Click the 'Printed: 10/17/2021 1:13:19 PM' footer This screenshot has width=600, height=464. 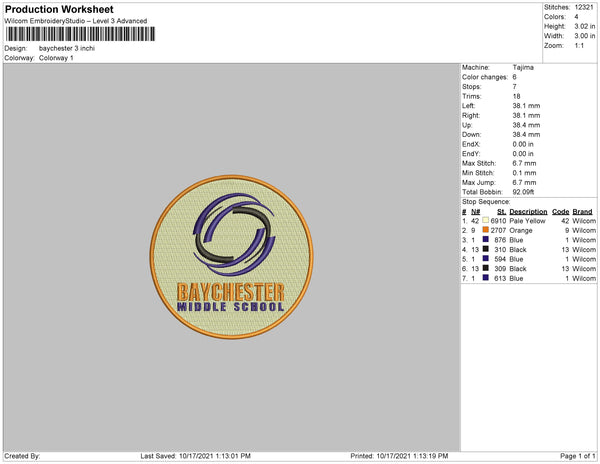point(399,456)
